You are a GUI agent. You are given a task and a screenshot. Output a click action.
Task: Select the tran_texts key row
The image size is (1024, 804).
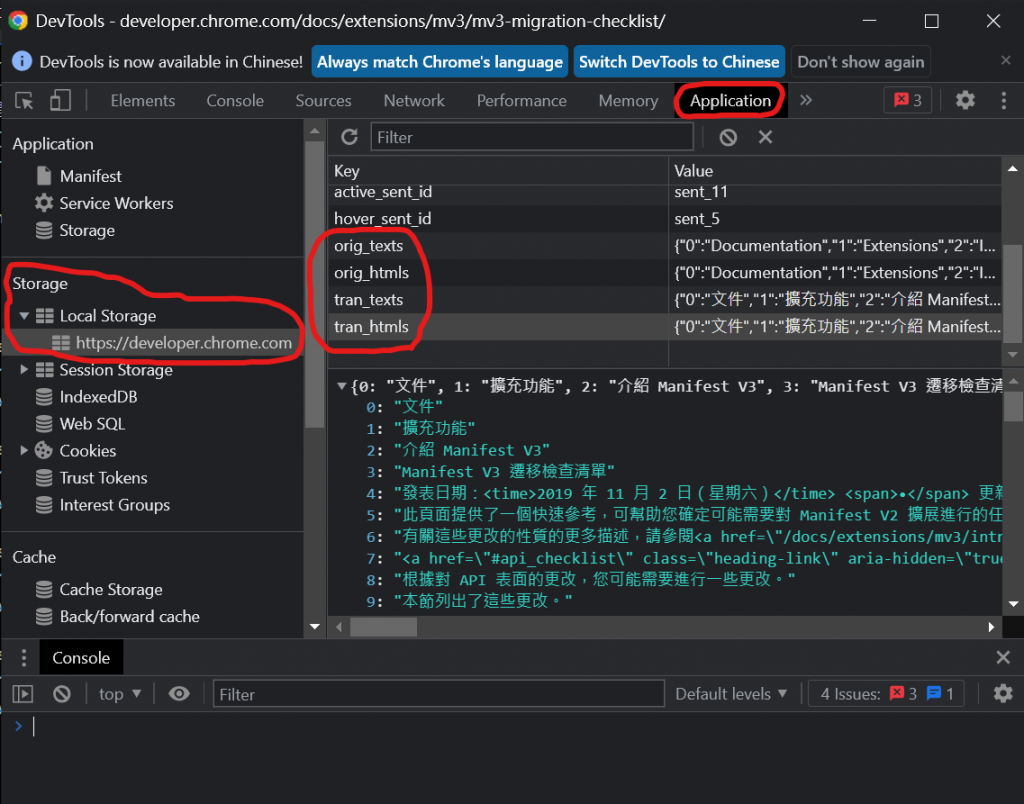[664, 300]
